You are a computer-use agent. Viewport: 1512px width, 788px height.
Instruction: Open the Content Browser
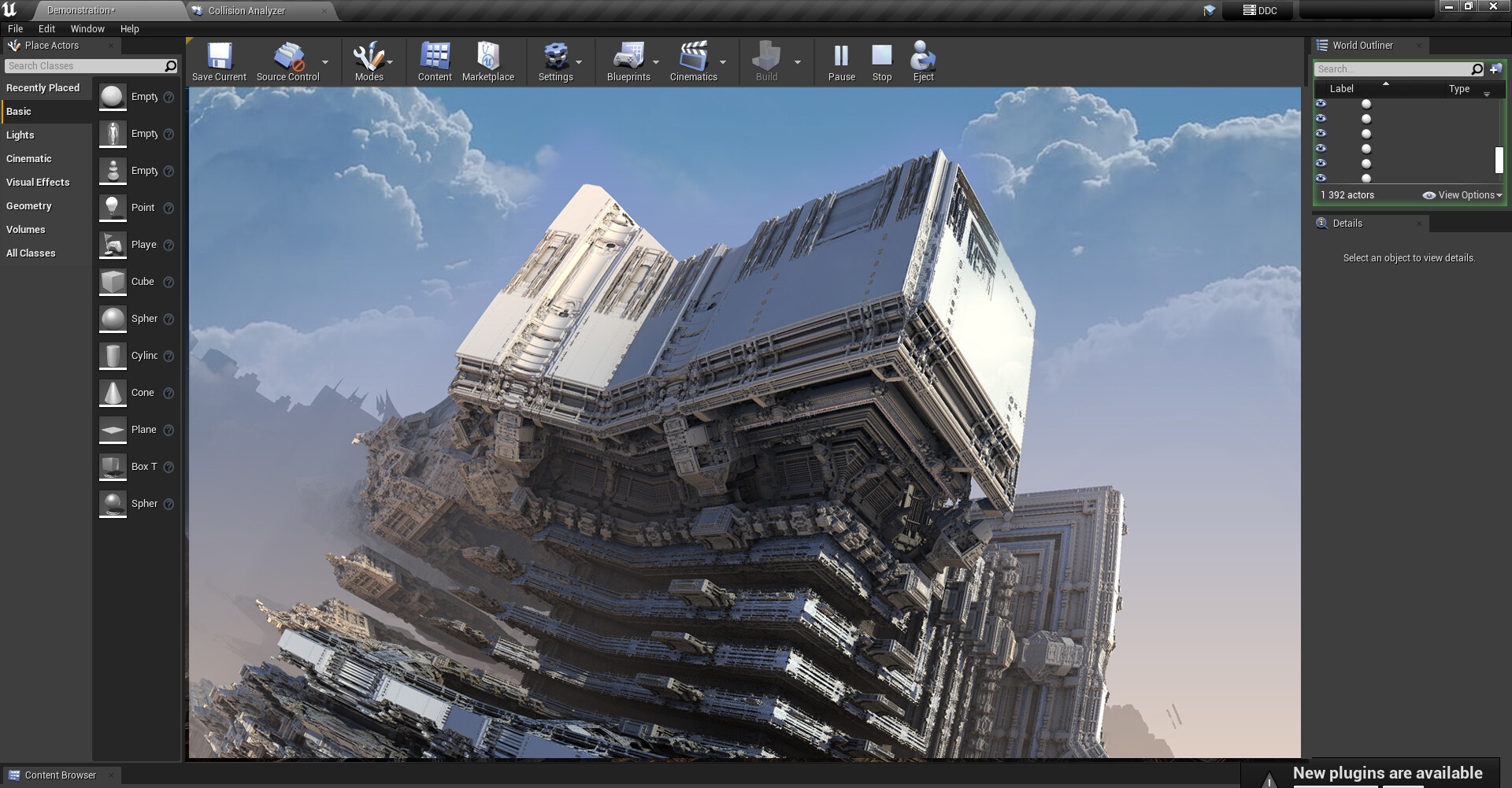pyautogui.click(x=60, y=775)
